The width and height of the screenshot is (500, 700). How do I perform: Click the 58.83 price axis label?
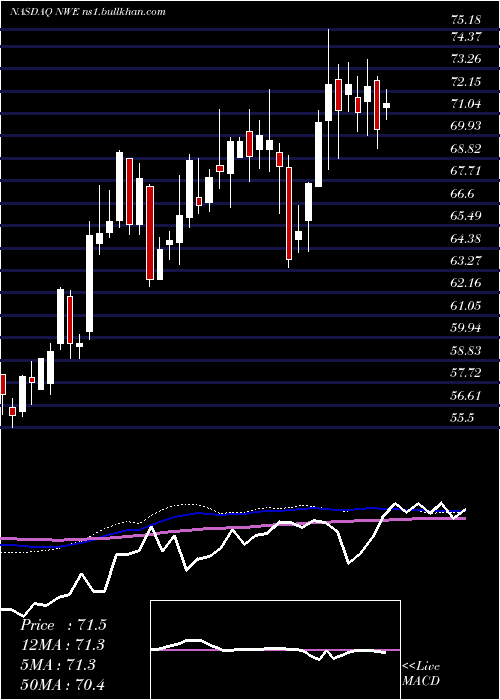[x=465, y=350]
